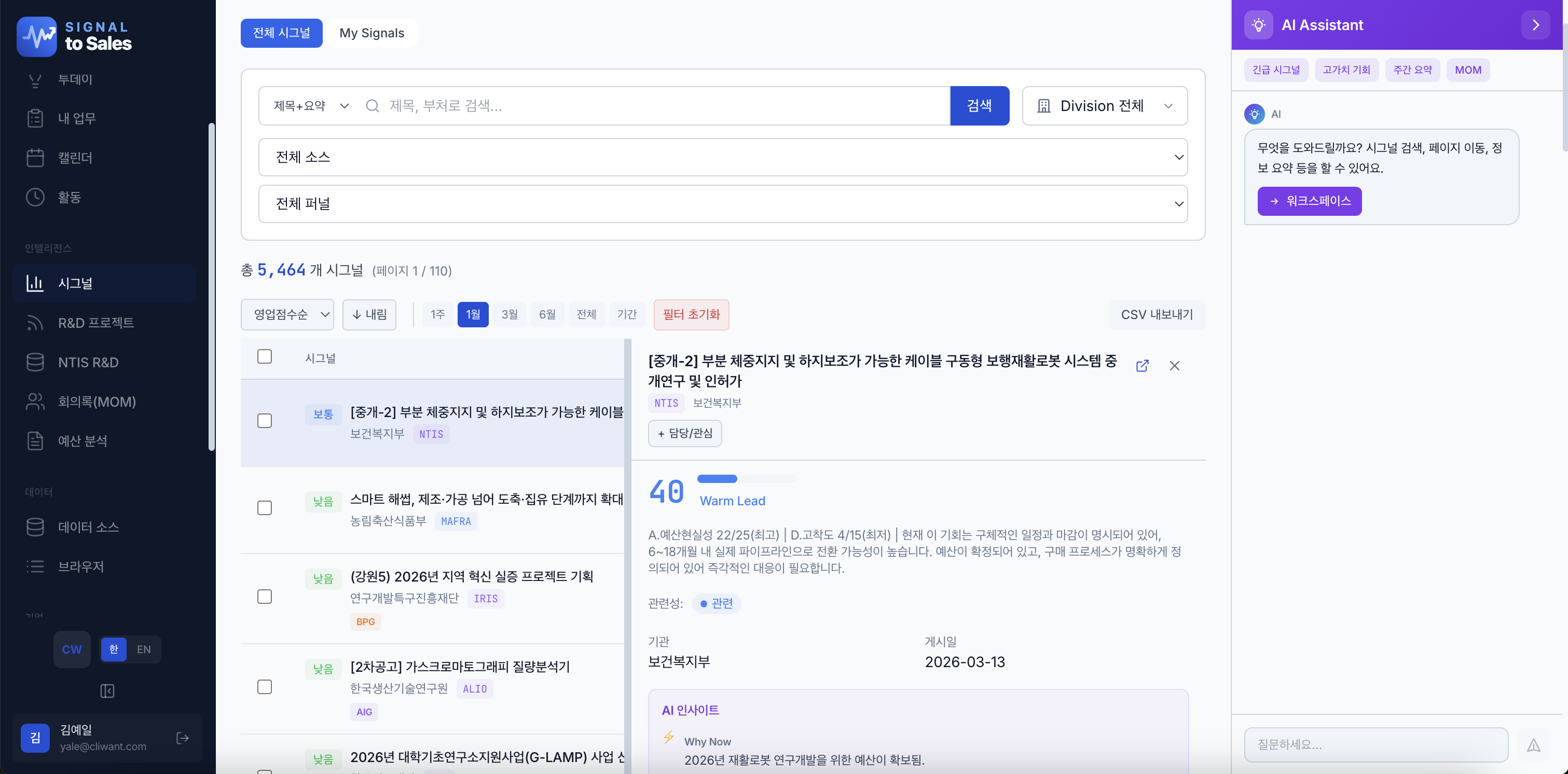Open 캘린더 from sidebar
The width and height of the screenshot is (1568, 774).
pyautogui.click(x=74, y=158)
